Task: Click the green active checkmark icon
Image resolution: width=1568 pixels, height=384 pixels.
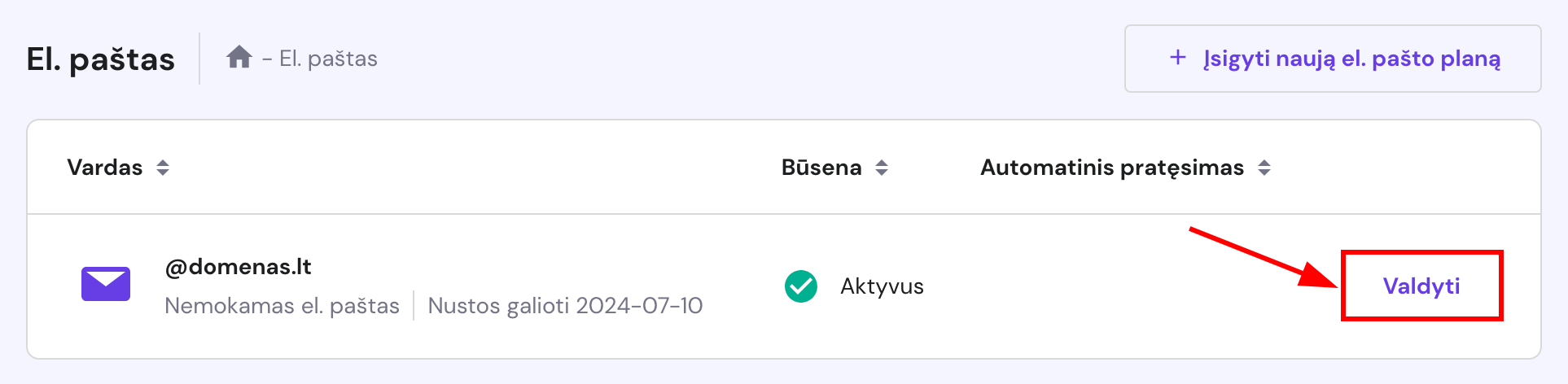Action: click(x=801, y=286)
